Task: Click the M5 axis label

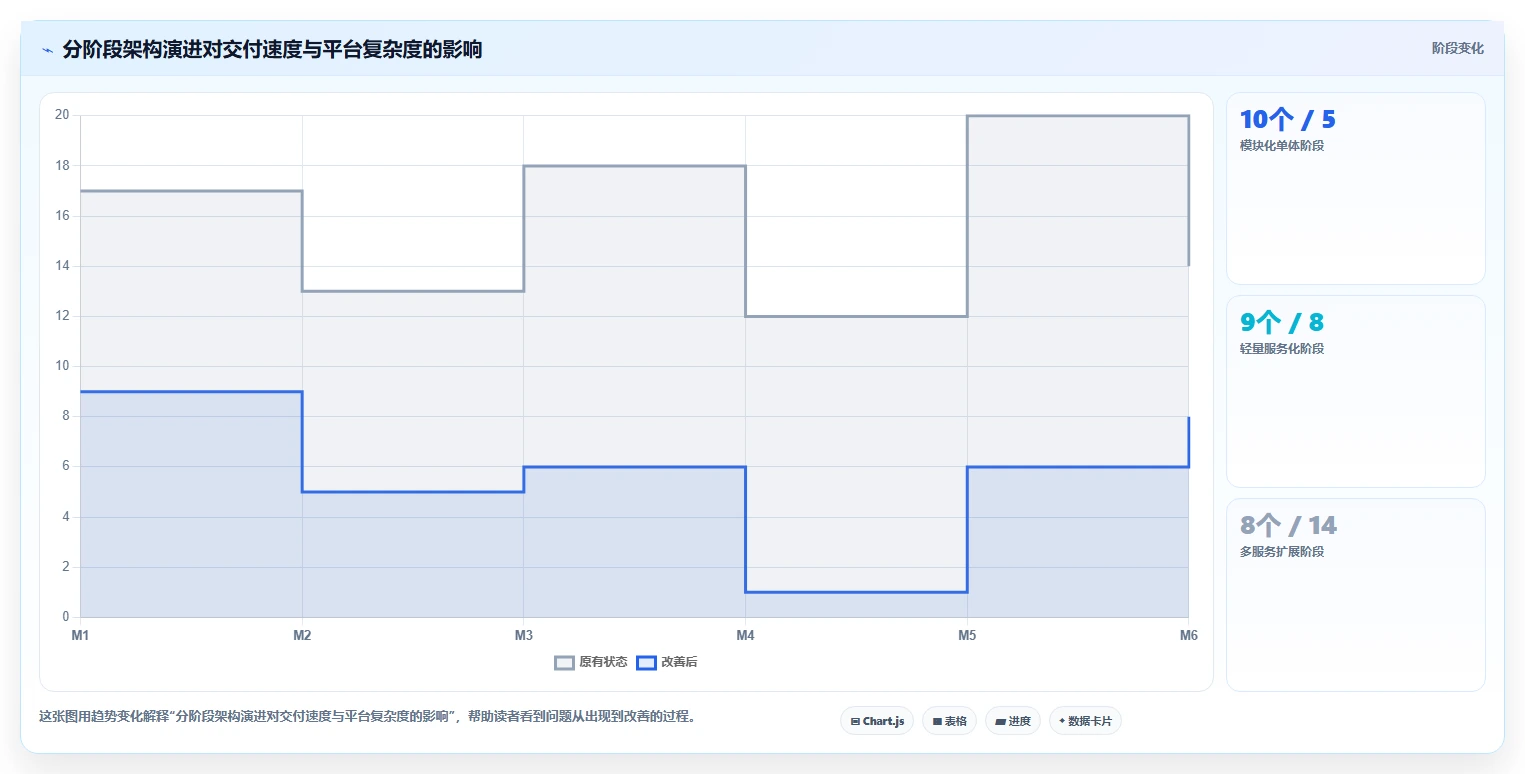Action: (967, 635)
